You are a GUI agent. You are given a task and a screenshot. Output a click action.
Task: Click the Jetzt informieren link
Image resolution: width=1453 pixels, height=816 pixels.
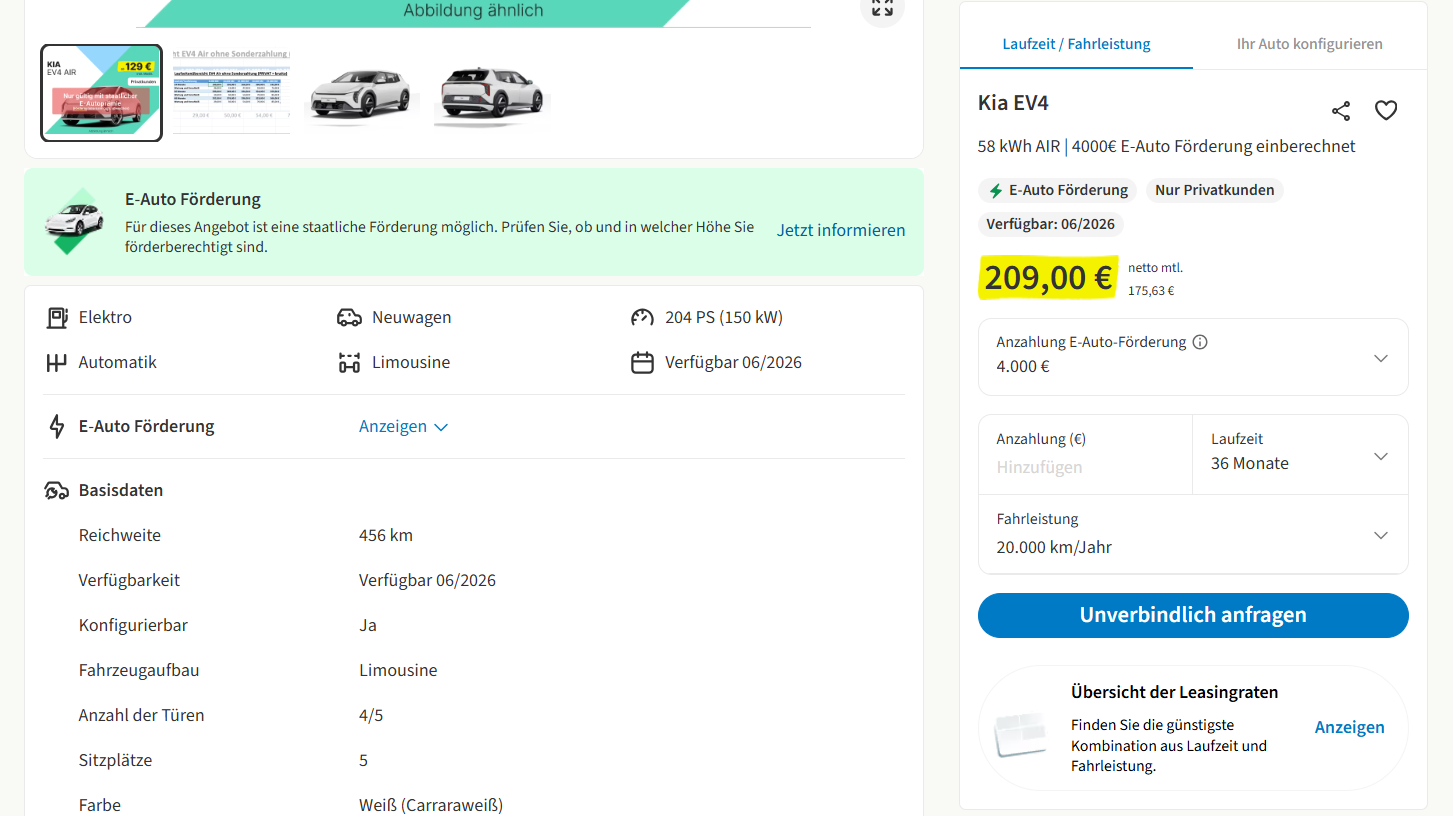[x=840, y=230]
